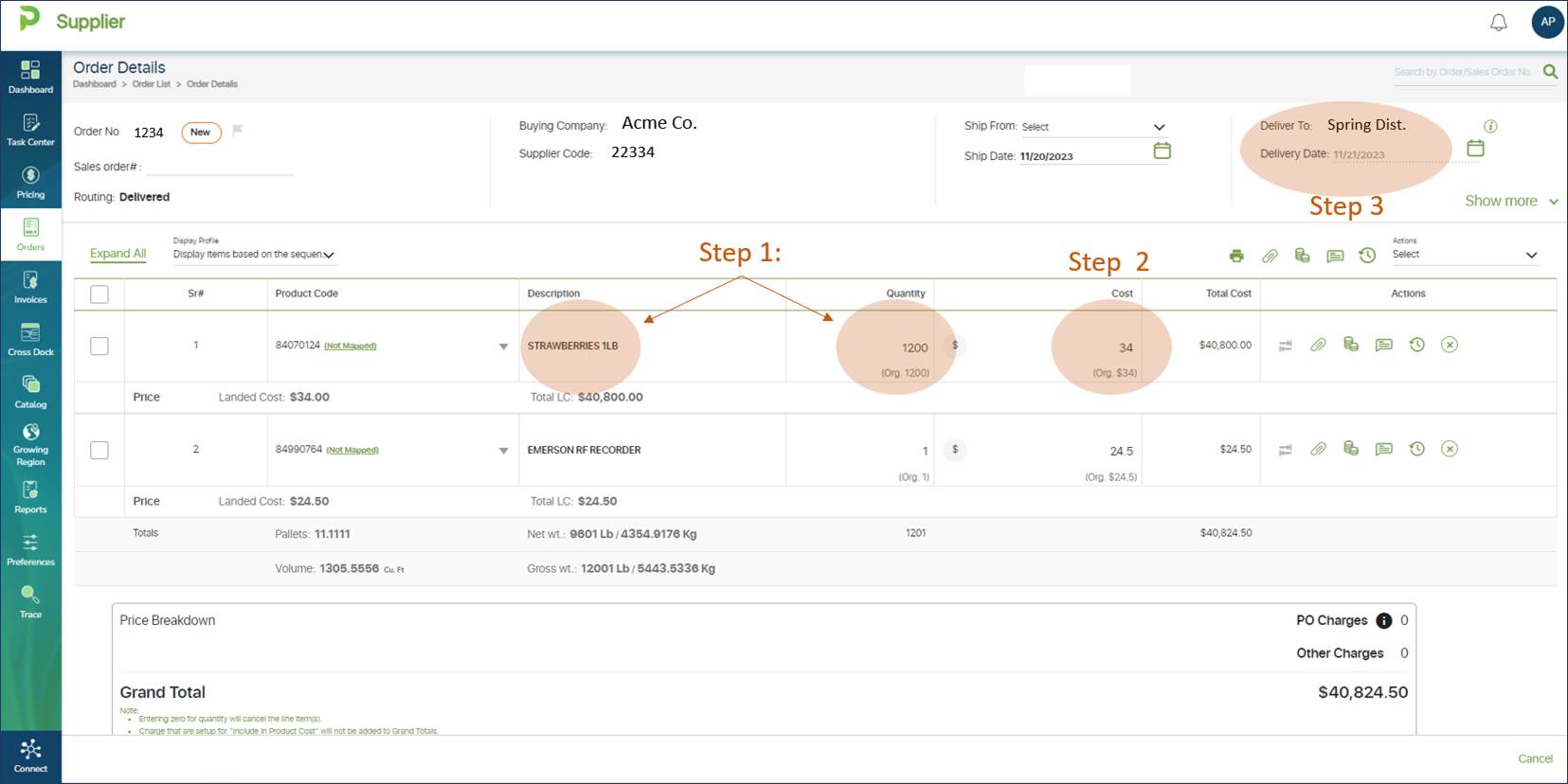Open the Dashboard sidebar item
Screen dimensions: 1568x784
pos(30,77)
